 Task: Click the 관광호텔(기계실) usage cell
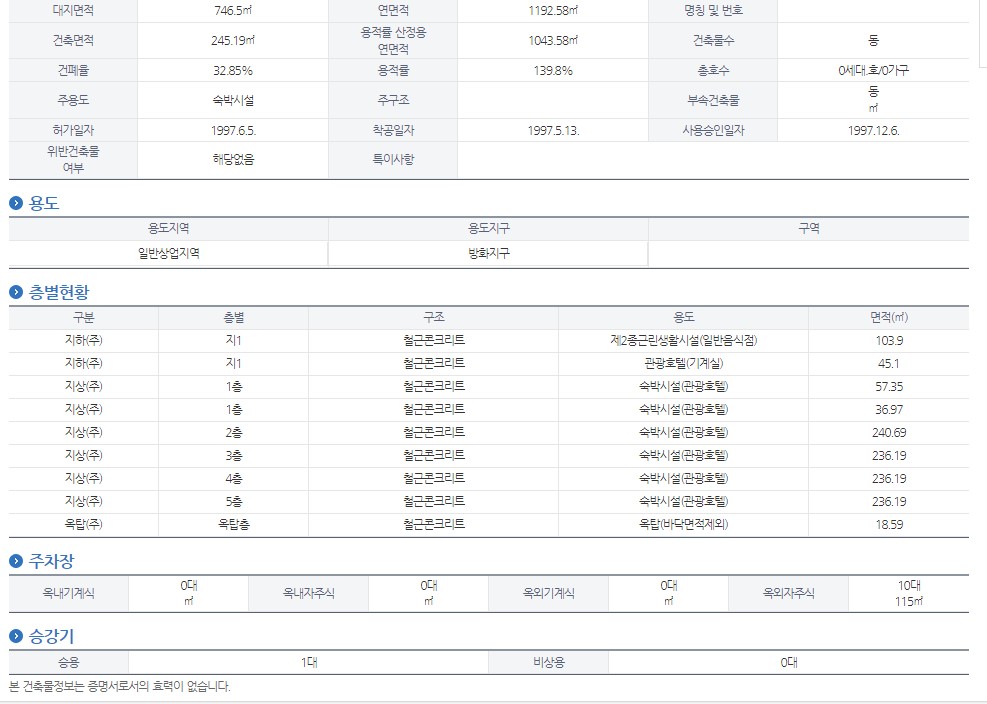(x=683, y=363)
